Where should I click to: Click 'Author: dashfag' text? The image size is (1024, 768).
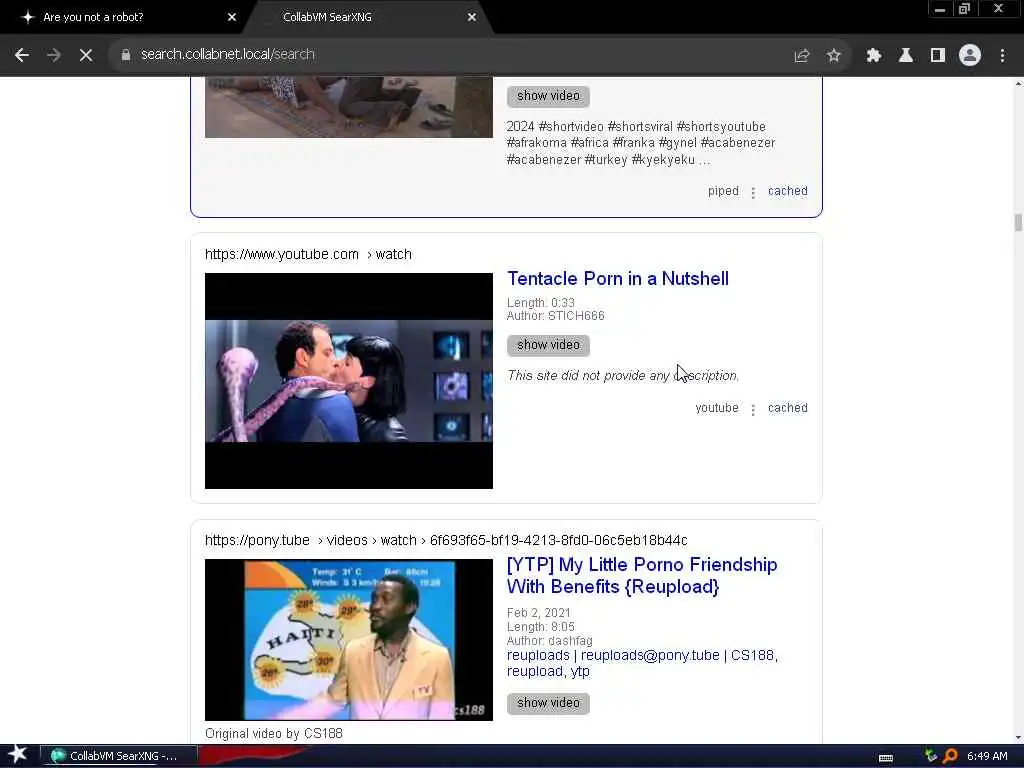[550, 641]
